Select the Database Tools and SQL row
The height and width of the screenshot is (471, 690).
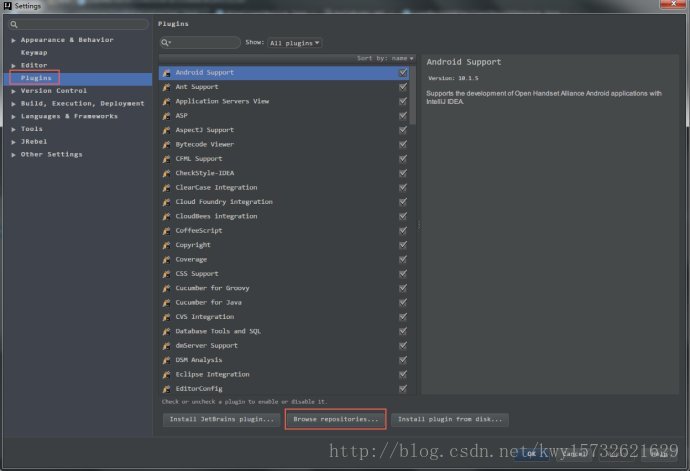point(284,331)
